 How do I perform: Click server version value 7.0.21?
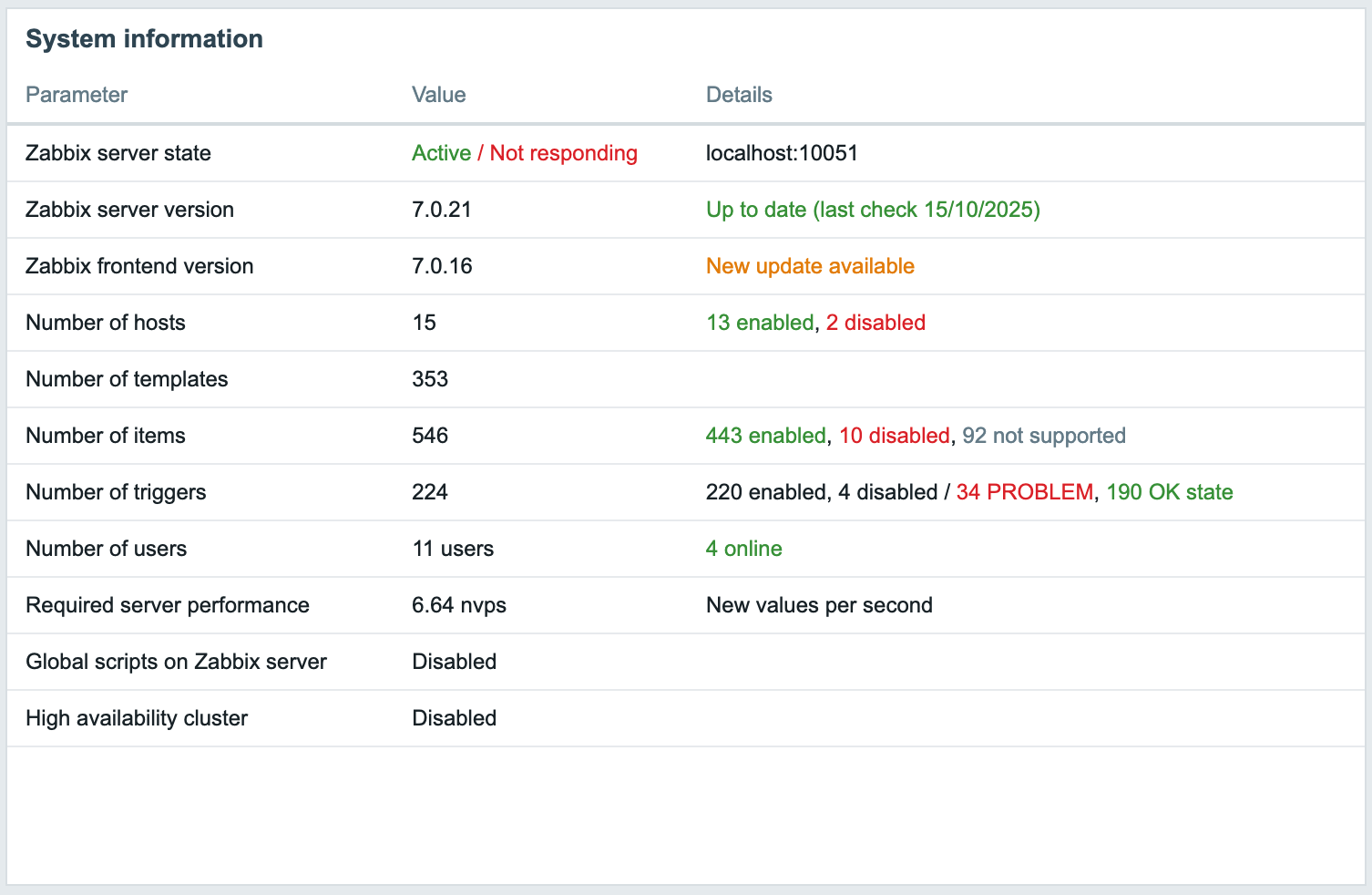tap(442, 210)
